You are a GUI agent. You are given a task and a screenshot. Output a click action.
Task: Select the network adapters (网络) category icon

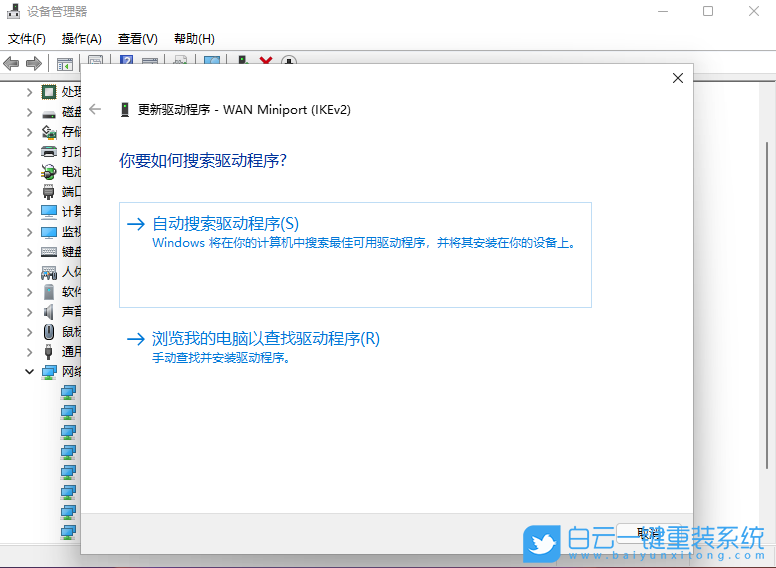click(49, 372)
